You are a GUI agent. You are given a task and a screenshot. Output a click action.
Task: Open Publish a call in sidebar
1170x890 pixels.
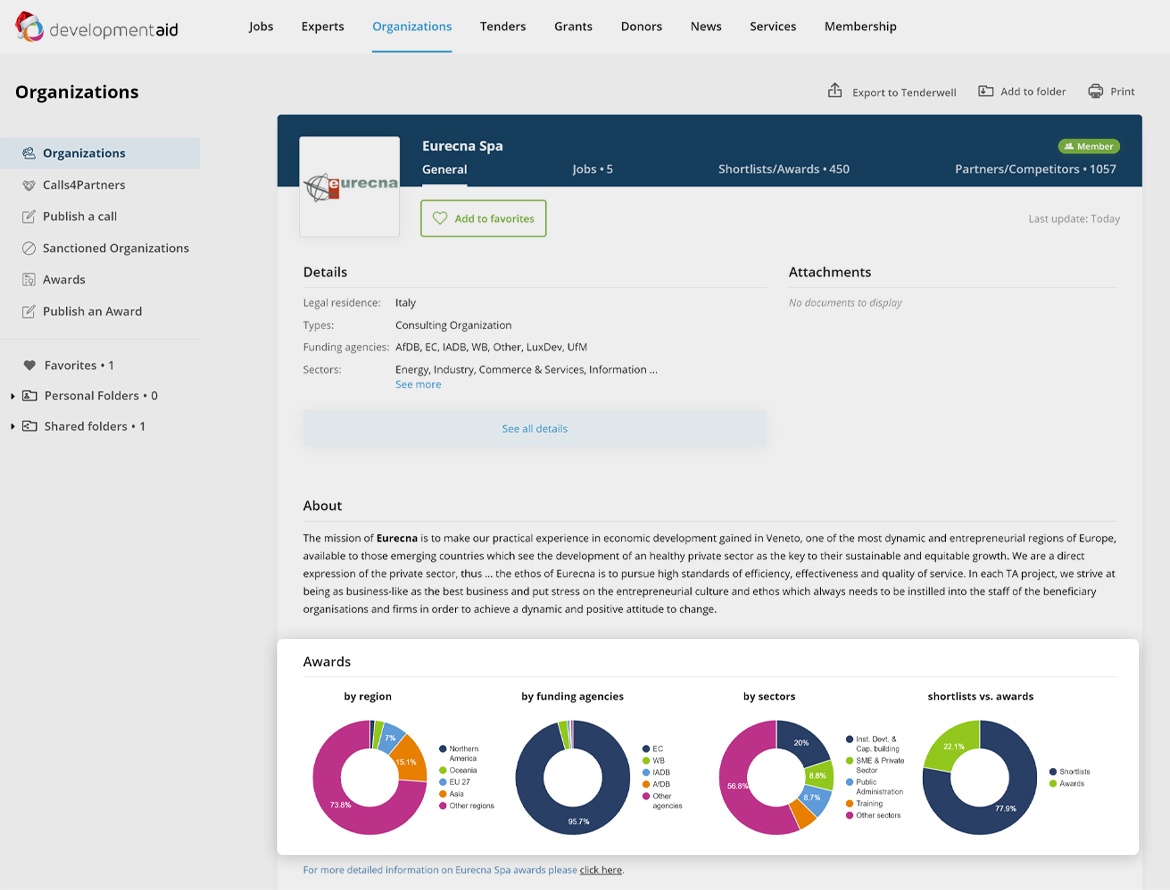coord(80,216)
